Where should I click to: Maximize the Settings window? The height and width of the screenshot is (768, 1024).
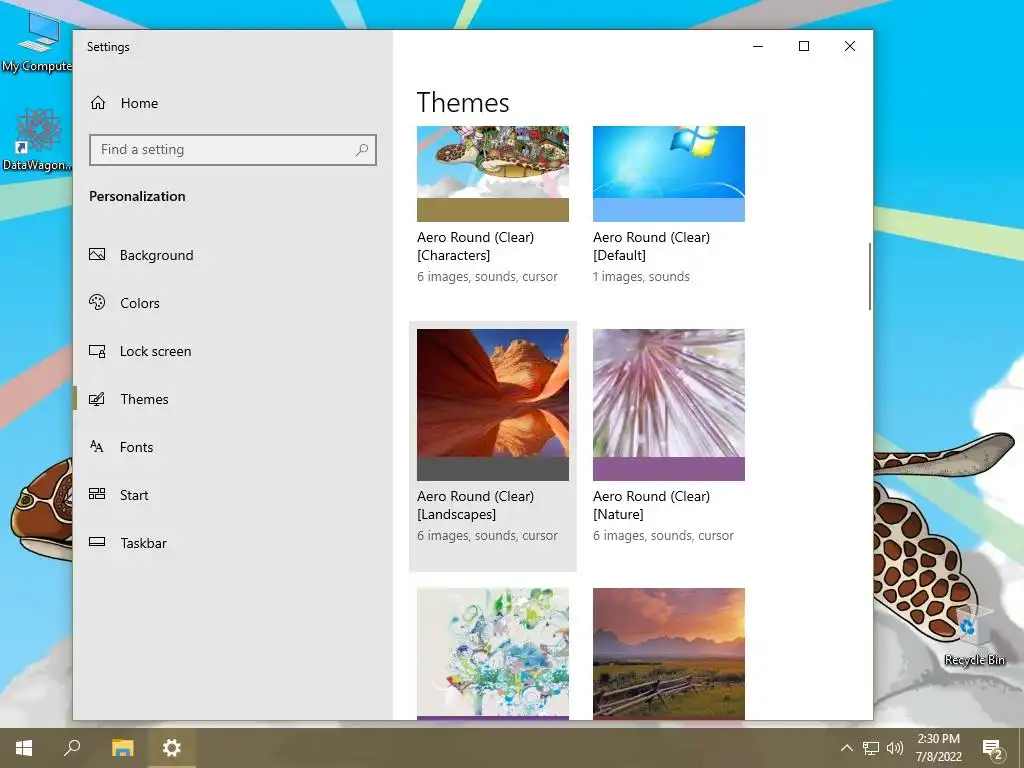(x=804, y=46)
